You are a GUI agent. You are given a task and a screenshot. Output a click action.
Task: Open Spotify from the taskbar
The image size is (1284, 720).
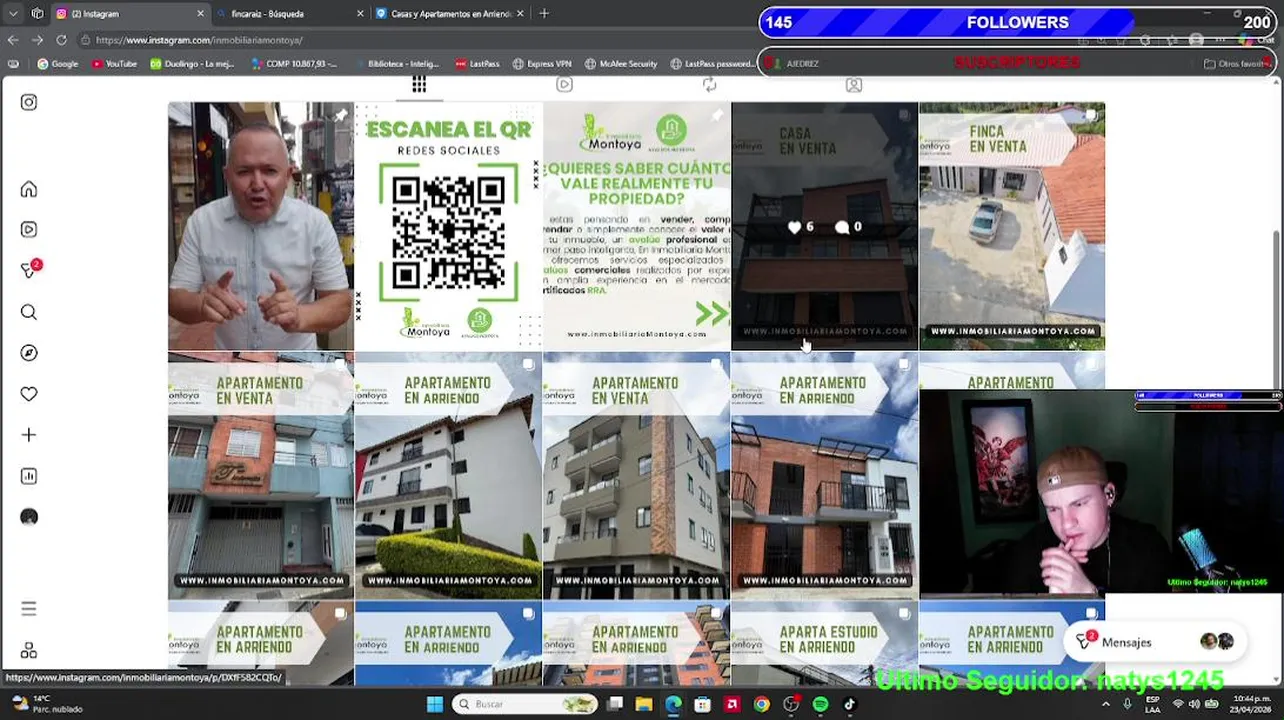tap(820, 704)
